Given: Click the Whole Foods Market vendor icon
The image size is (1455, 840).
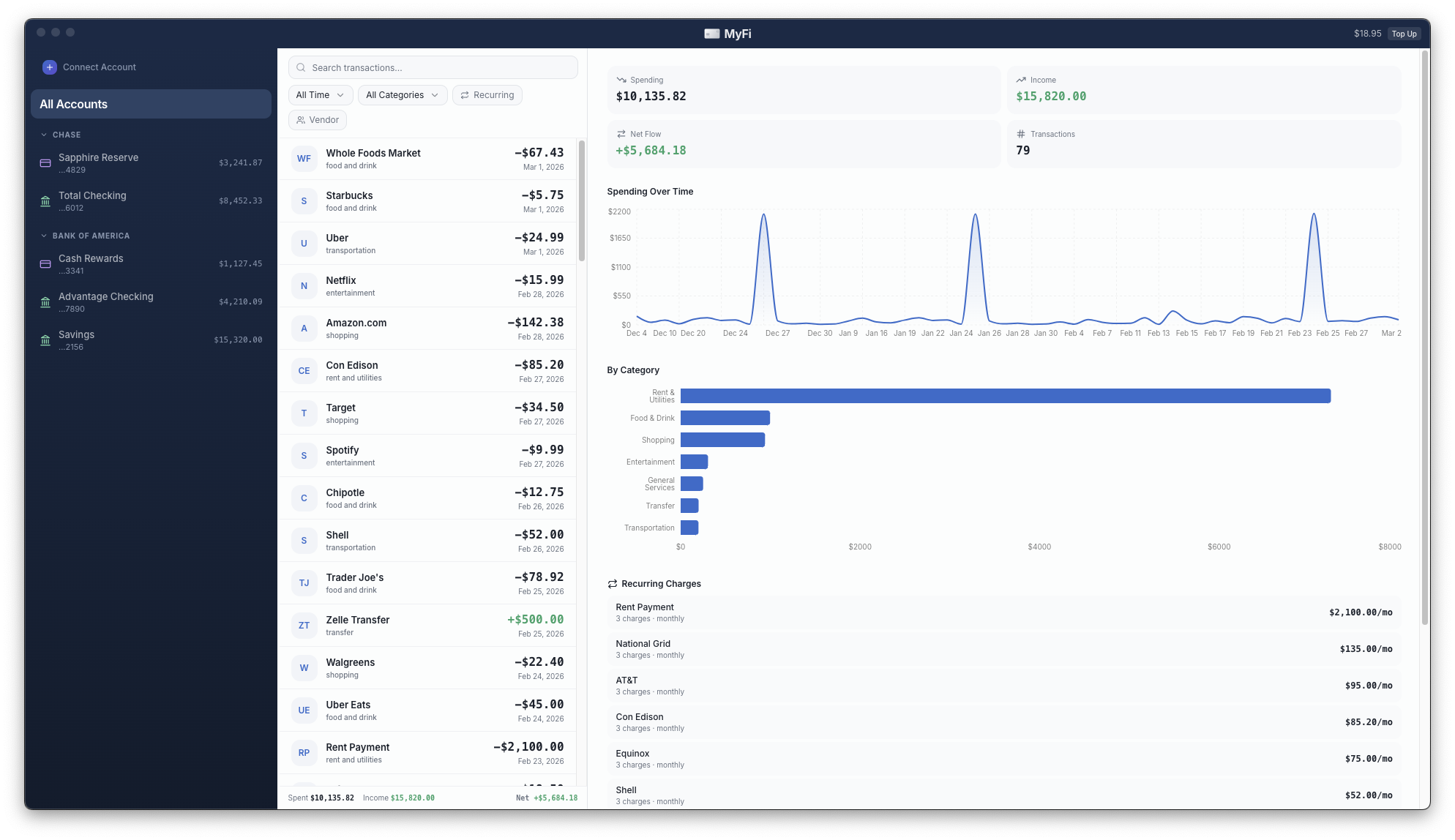Looking at the screenshot, I should (x=304, y=159).
